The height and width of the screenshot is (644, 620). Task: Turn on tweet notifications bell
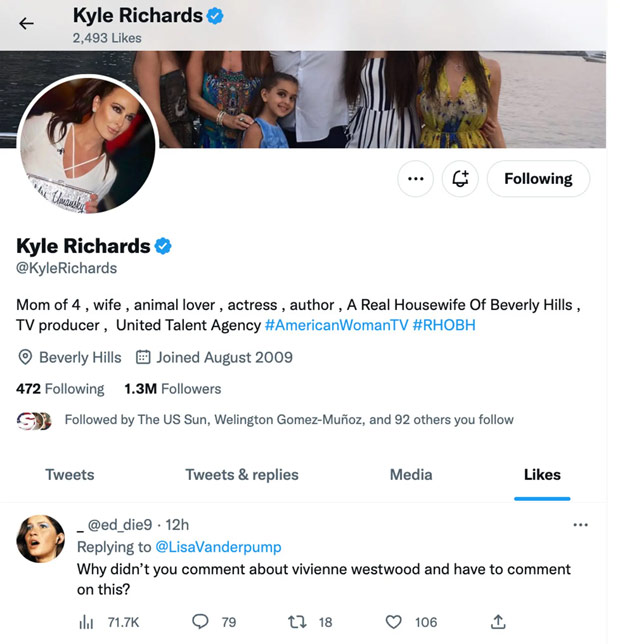tap(460, 179)
